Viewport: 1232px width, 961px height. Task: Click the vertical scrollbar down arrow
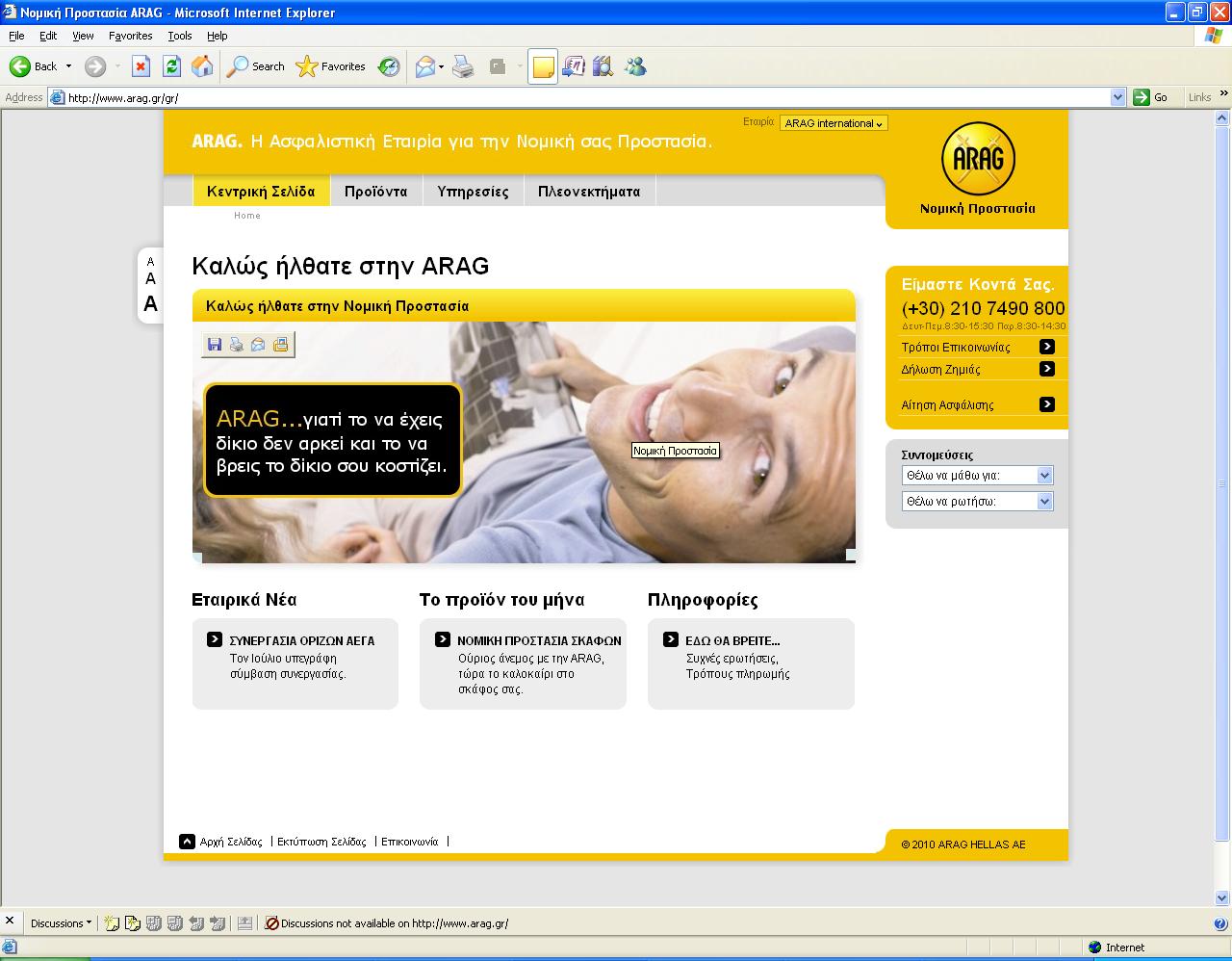coord(1223,898)
